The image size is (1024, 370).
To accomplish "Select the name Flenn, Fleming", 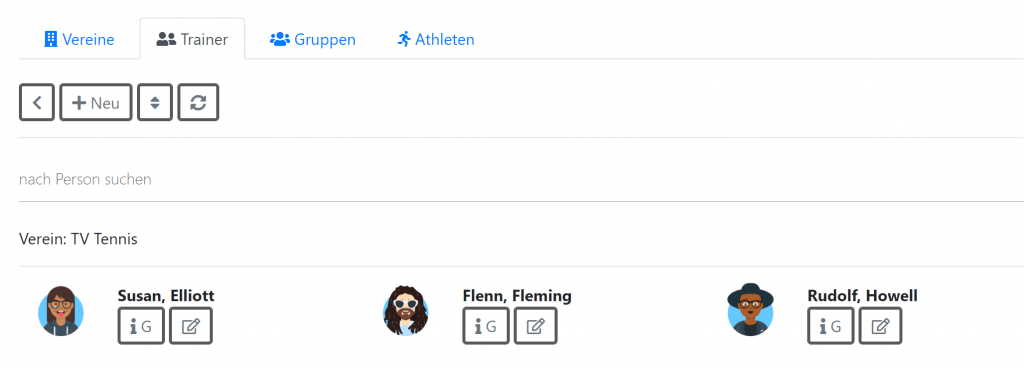I will point(517,296).
